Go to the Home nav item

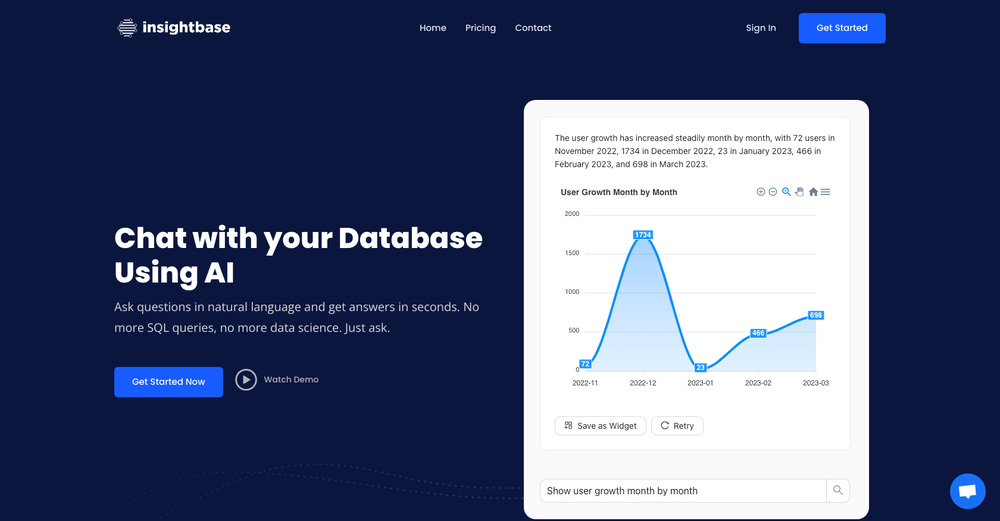(433, 28)
